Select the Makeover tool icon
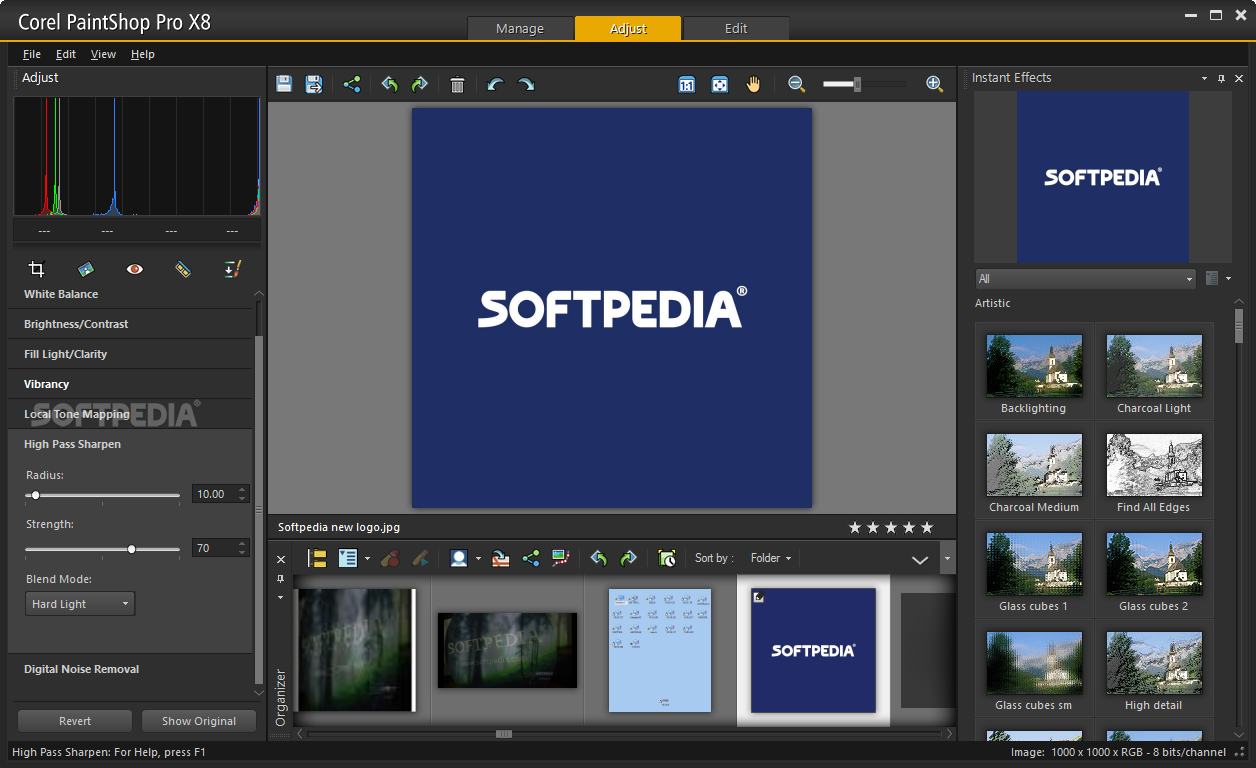Screen dimensions: 1256x768 (183, 269)
